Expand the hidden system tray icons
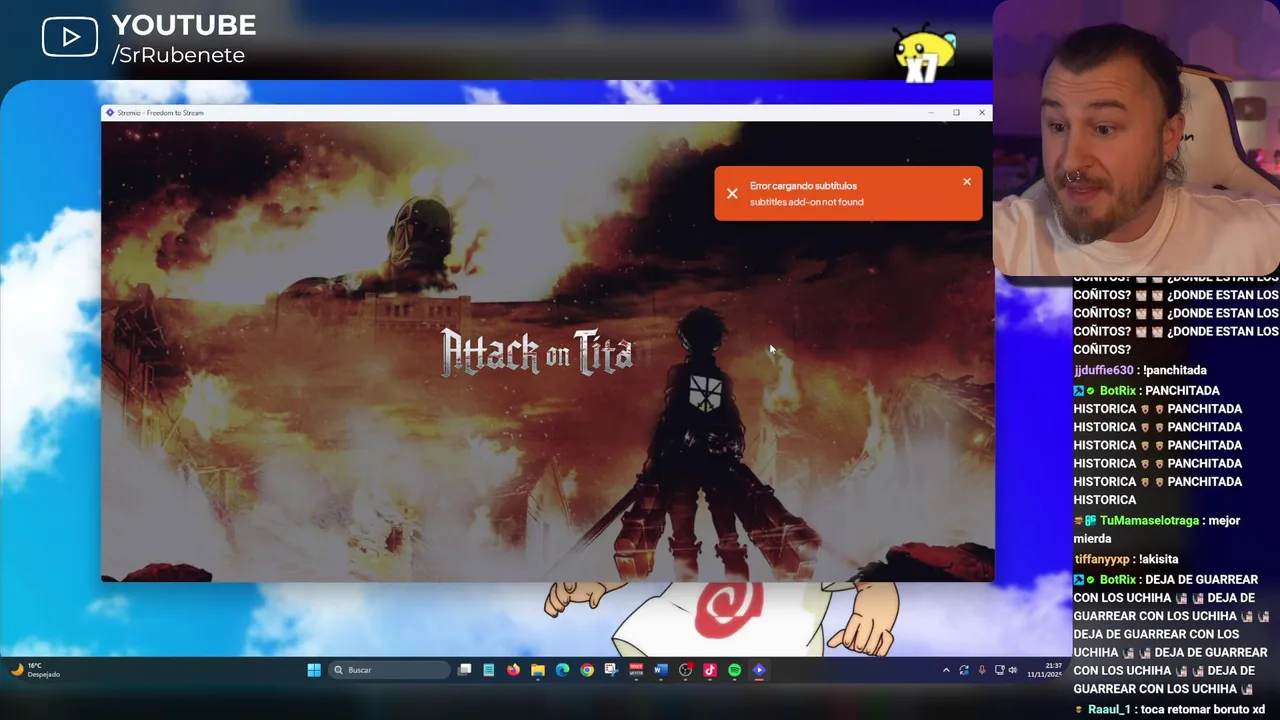This screenshot has width=1280, height=720. tap(946, 670)
